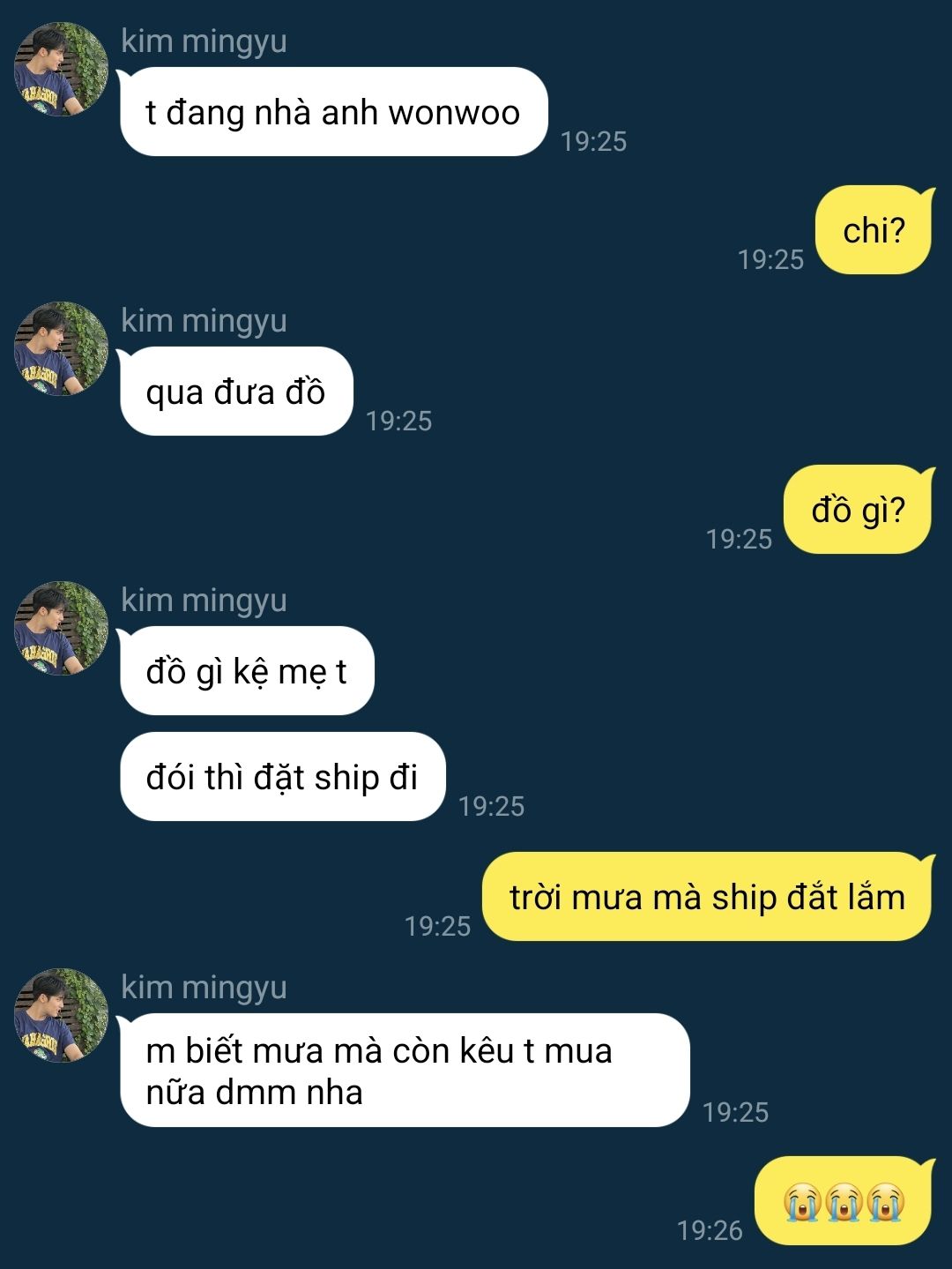The width and height of the screenshot is (952, 1269).
Task: Select the 'qua đưa đồ' message
Action: pyautogui.click(x=236, y=392)
